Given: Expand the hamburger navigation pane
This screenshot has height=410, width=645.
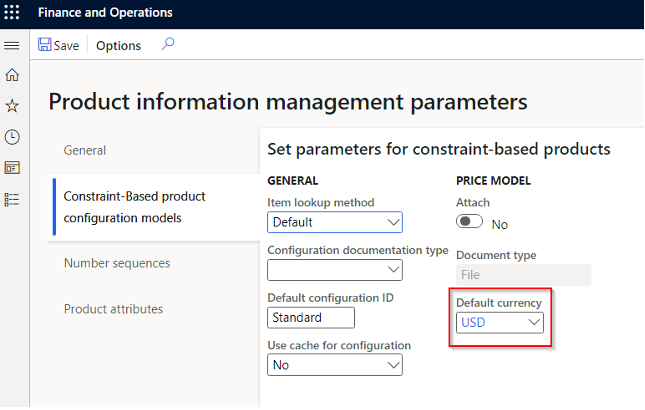Looking at the screenshot, I should 12,46.
